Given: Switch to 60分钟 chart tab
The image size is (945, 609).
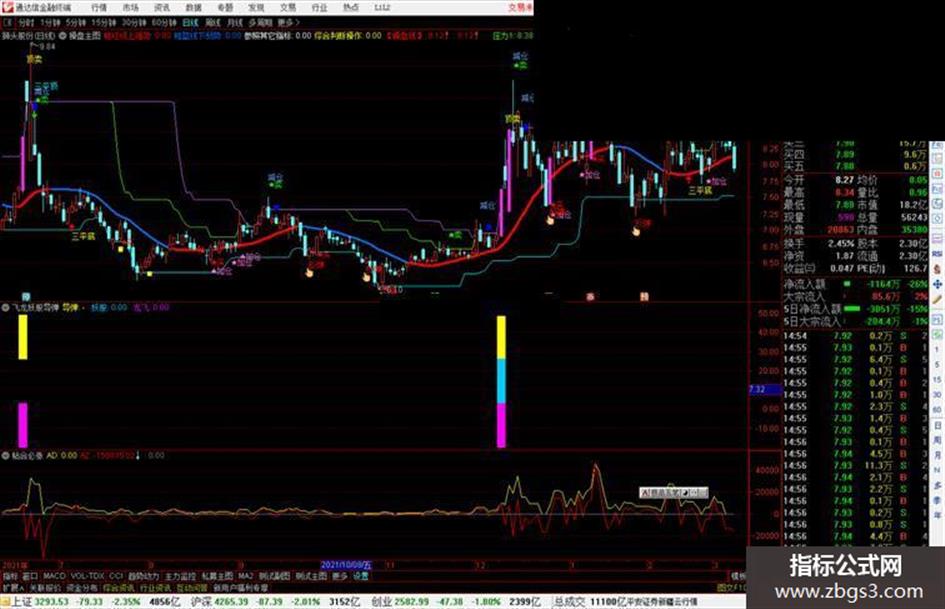Looking at the screenshot, I should pos(164,23).
